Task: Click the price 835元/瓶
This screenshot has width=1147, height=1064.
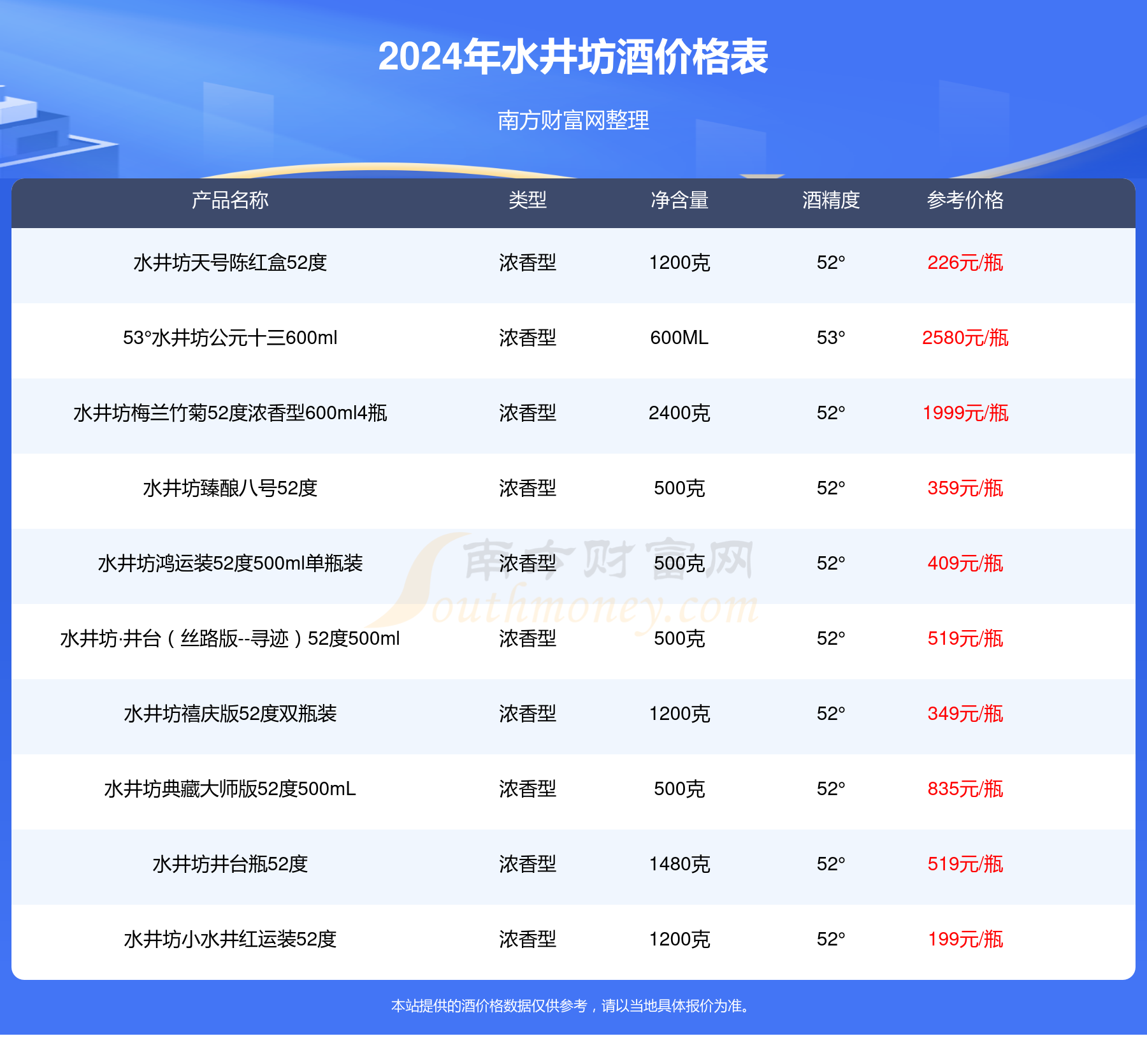Action: click(x=965, y=789)
